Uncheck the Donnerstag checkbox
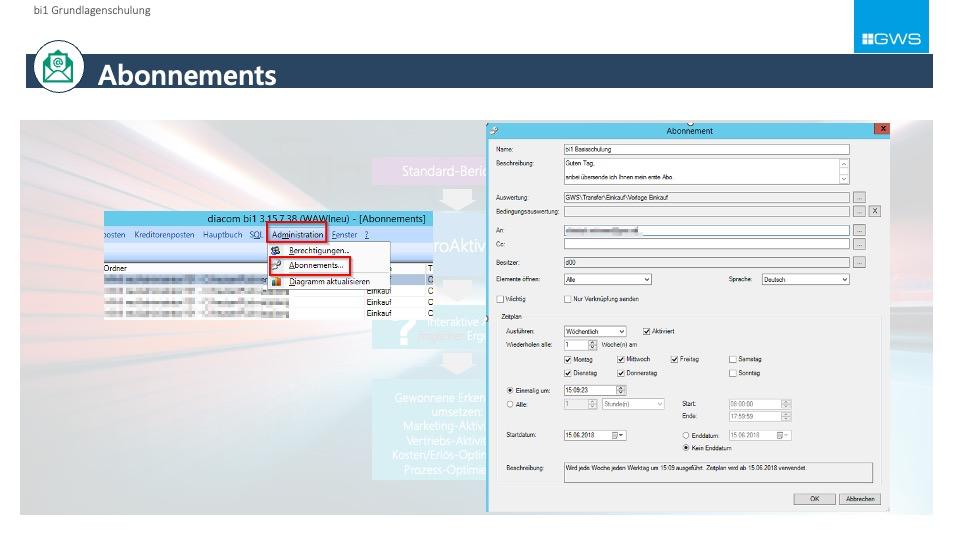The image size is (960, 540). tap(621, 373)
